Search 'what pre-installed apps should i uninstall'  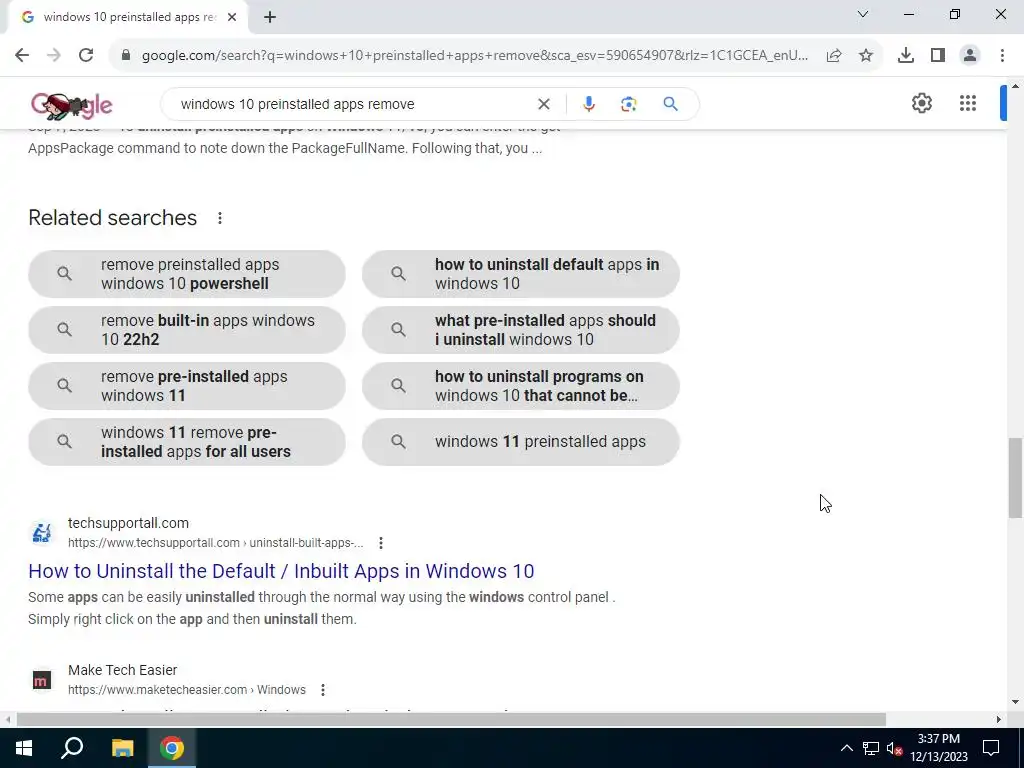[x=520, y=330]
